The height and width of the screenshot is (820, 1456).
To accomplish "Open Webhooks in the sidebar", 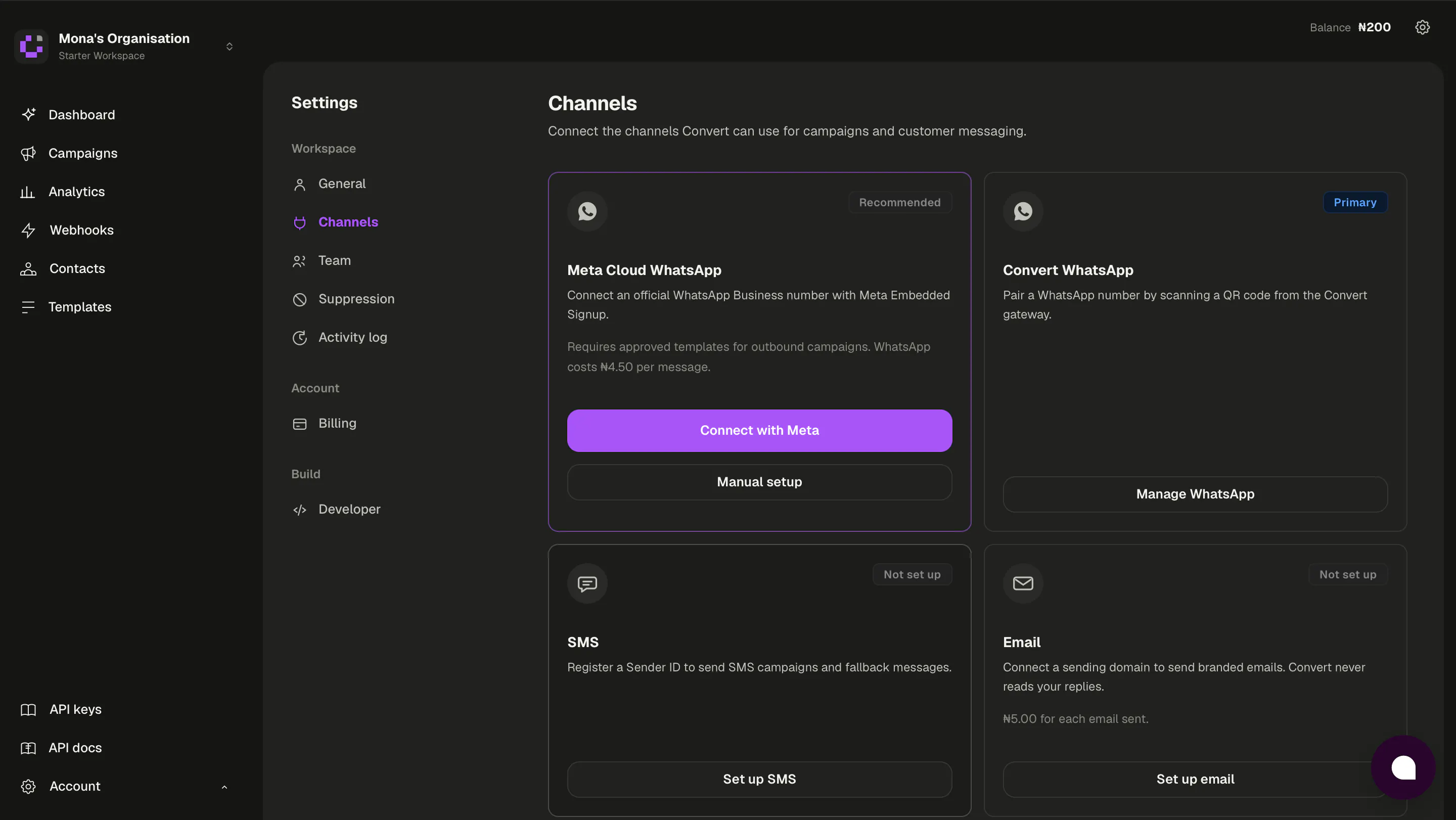I will tap(81, 230).
